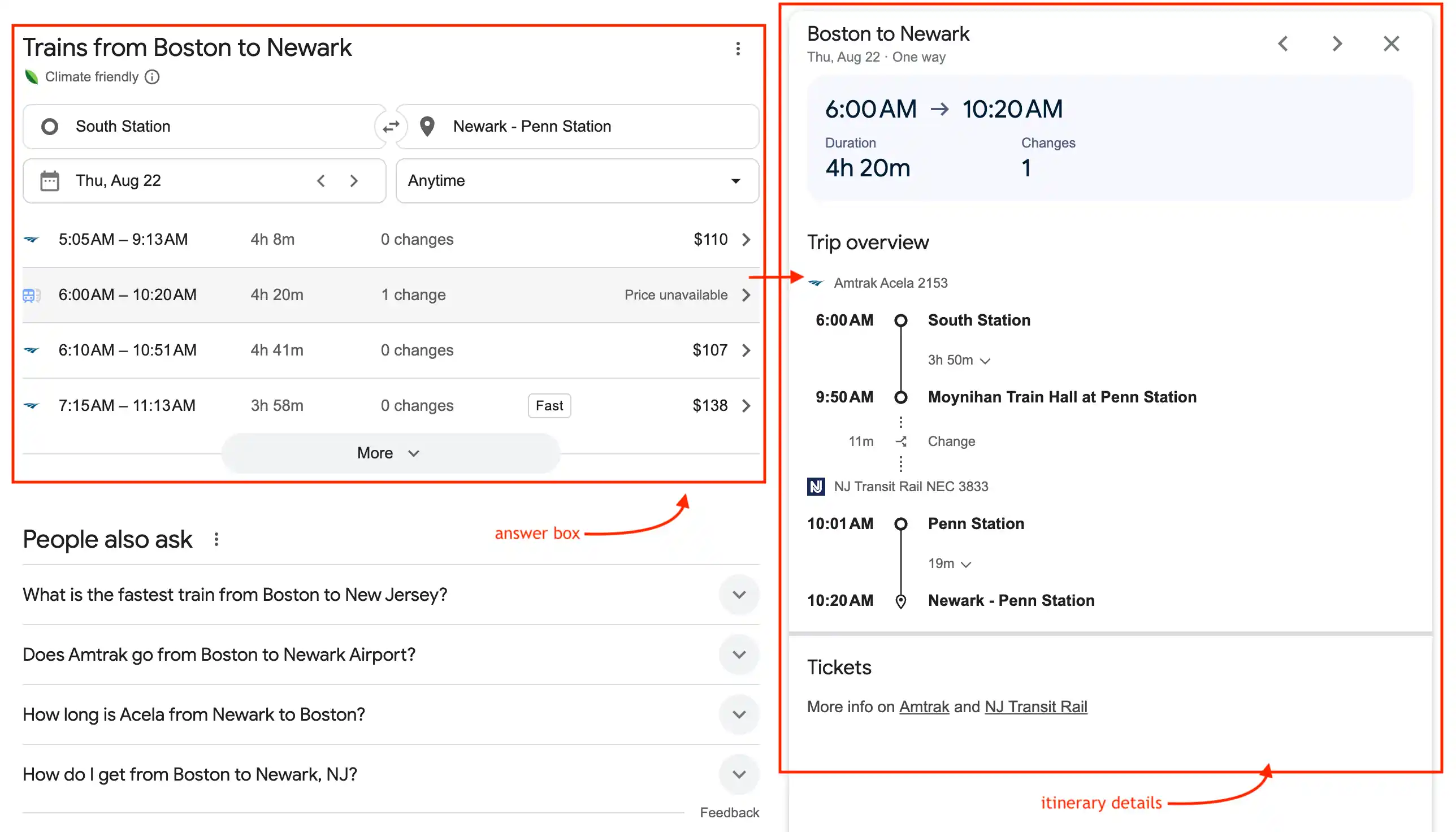Viewport: 1456px width, 832px height.
Task: Click the Climate friendly info icon
Action: (x=152, y=76)
